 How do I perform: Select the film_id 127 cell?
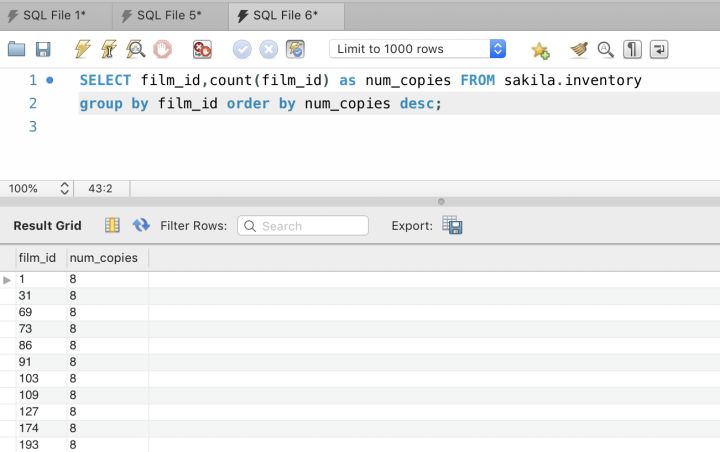click(41, 411)
